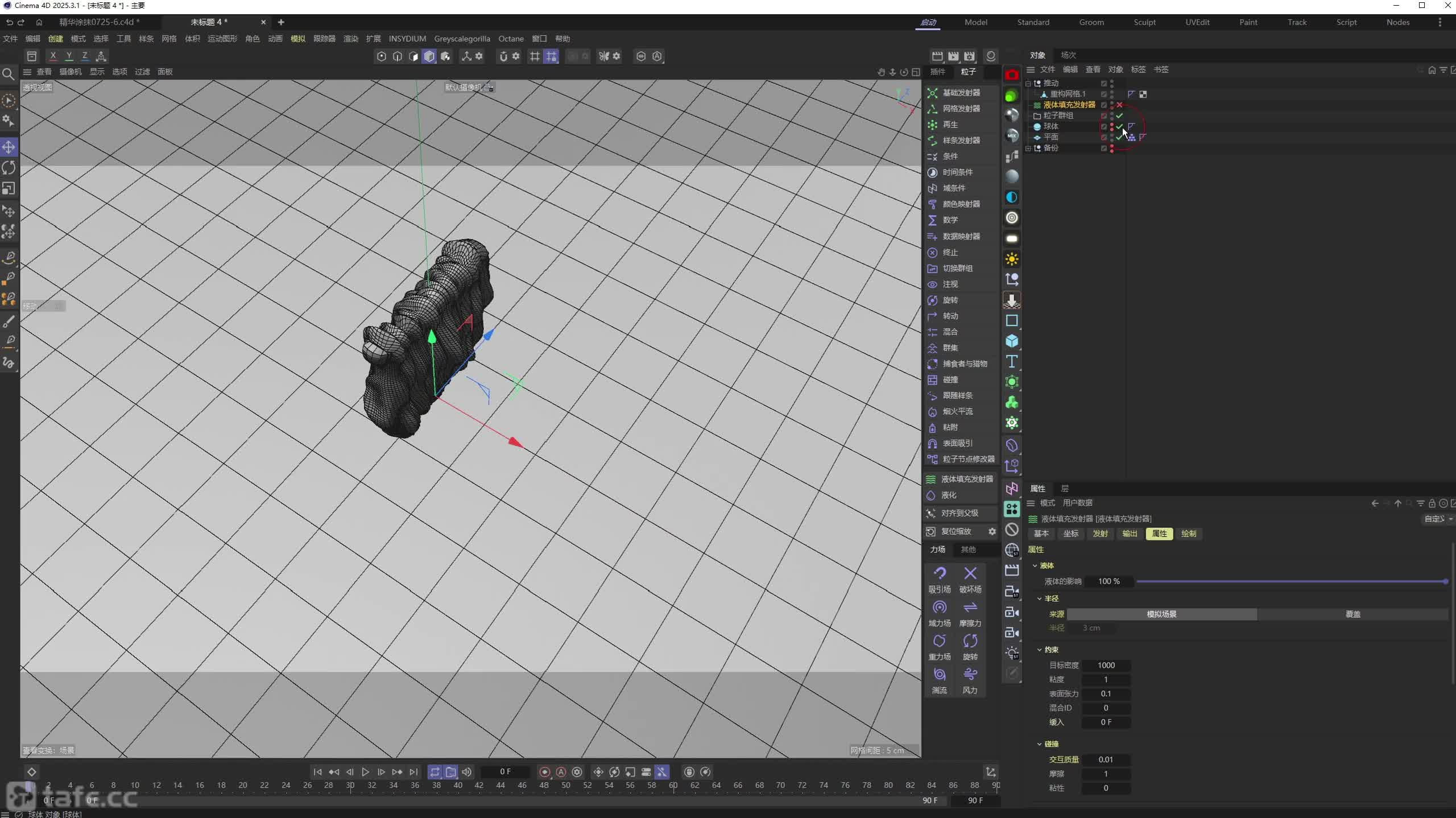This screenshot has width=1456, height=818.
Task: Add the 碰撞 collision particle modifier
Action: pos(950,379)
